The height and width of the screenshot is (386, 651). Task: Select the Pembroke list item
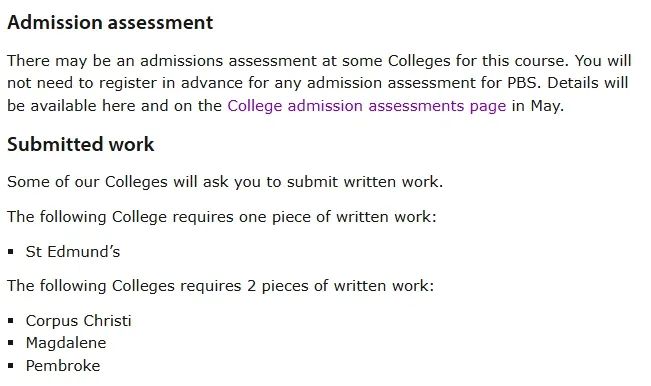[x=63, y=366]
